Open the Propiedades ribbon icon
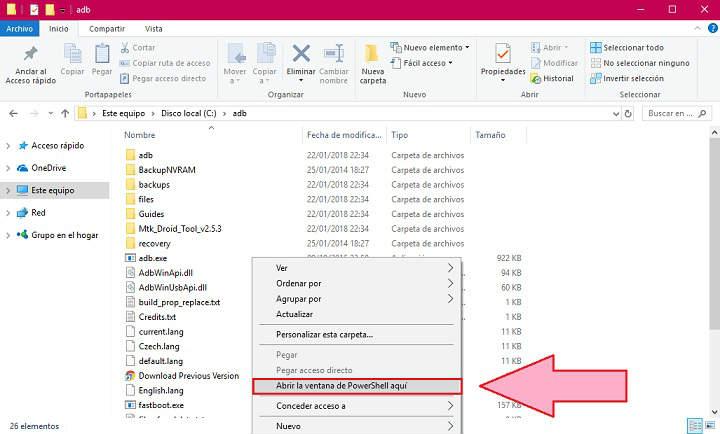 (x=503, y=54)
